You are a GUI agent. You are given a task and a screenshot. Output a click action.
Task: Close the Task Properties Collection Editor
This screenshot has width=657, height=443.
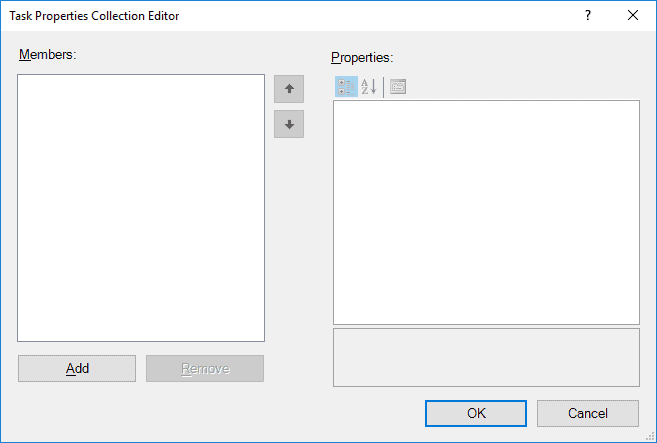(633, 16)
